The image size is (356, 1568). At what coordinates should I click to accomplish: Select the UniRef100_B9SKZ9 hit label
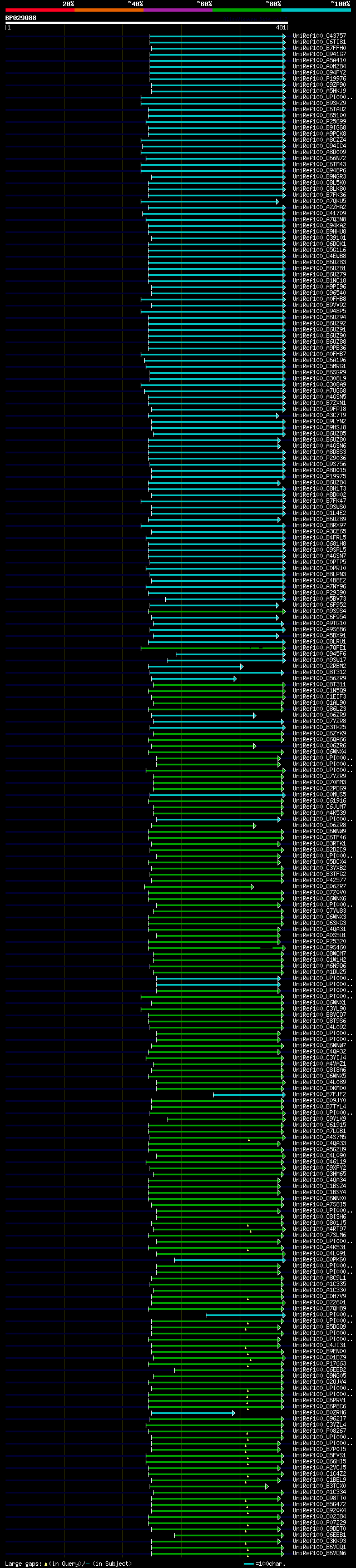pyautogui.click(x=319, y=103)
